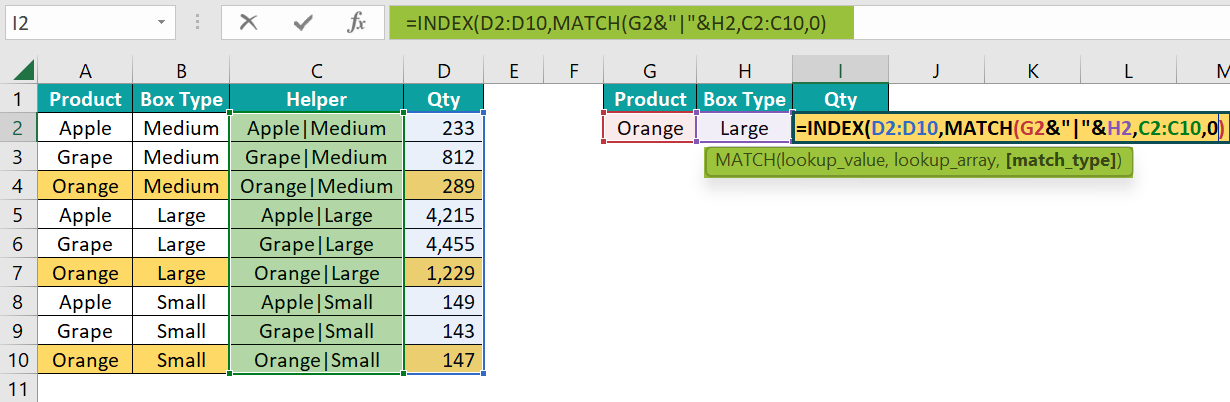Click Apple|Large helper cell

(x=317, y=215)
